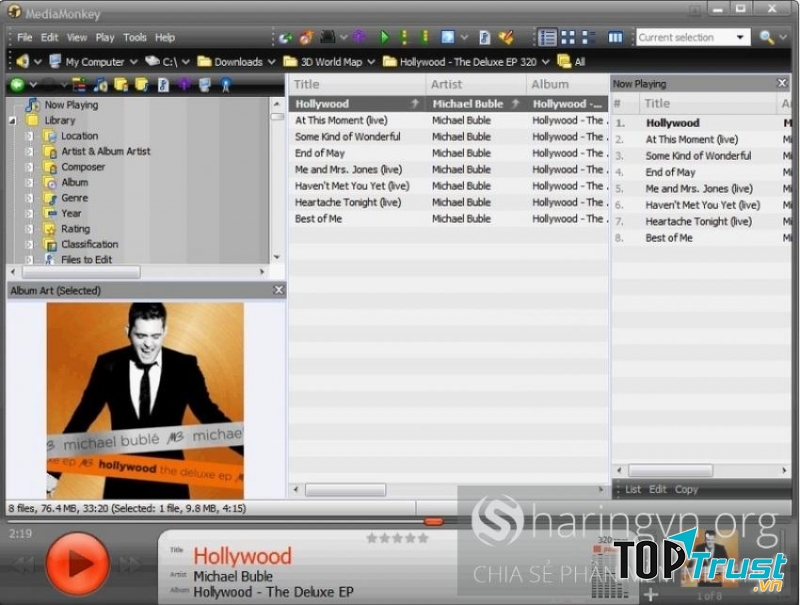Viewport: 800px width, 605px height.
Task: Open the Play menu
Action: [105, 37]
